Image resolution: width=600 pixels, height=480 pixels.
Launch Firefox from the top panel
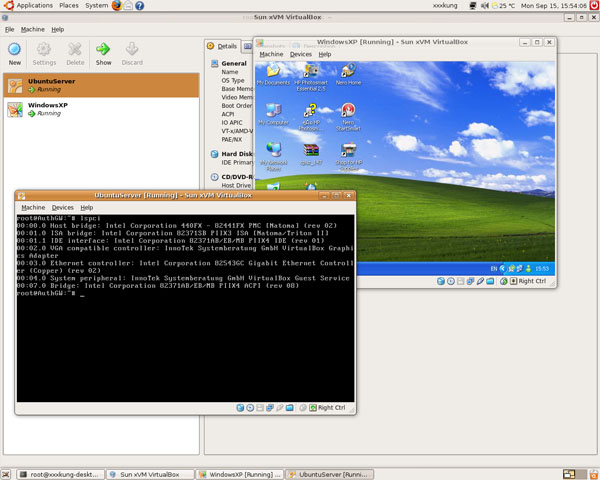[x=117, y=5]
